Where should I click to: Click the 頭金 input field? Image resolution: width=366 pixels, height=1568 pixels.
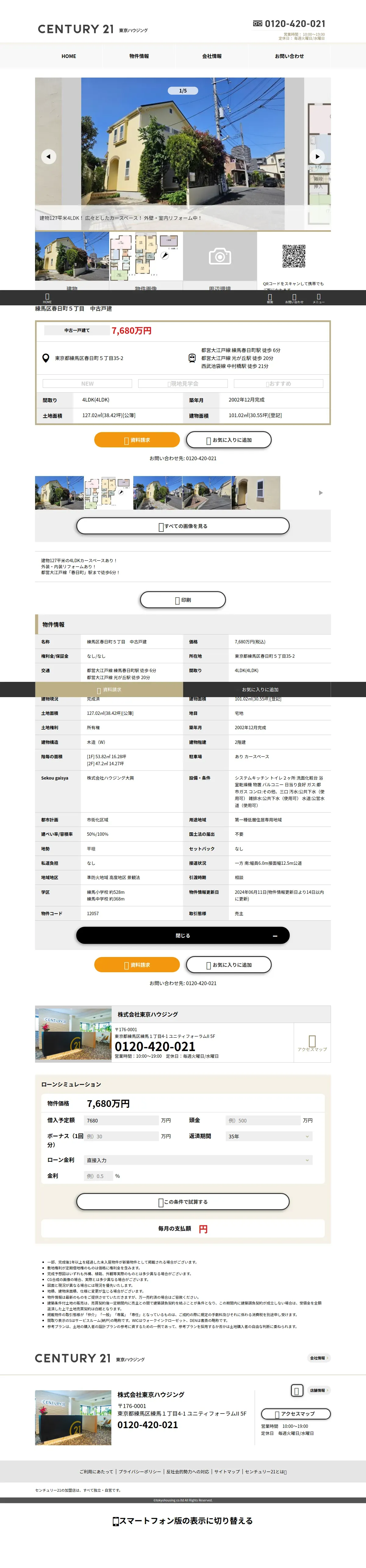tap(263, 1120)
